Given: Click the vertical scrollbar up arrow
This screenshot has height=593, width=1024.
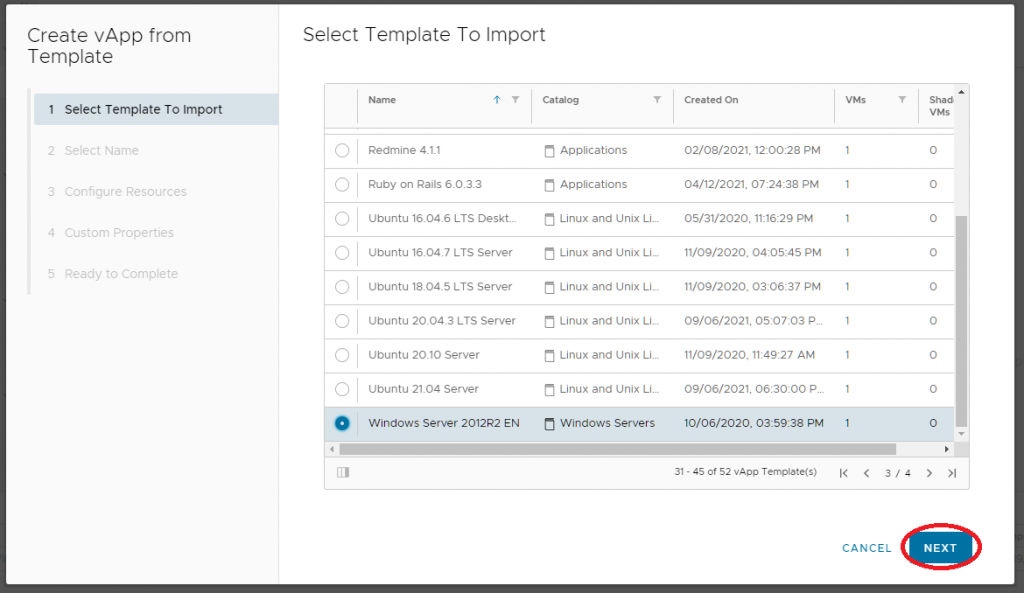Looking at the screenshot, I should tap(961, 92).
